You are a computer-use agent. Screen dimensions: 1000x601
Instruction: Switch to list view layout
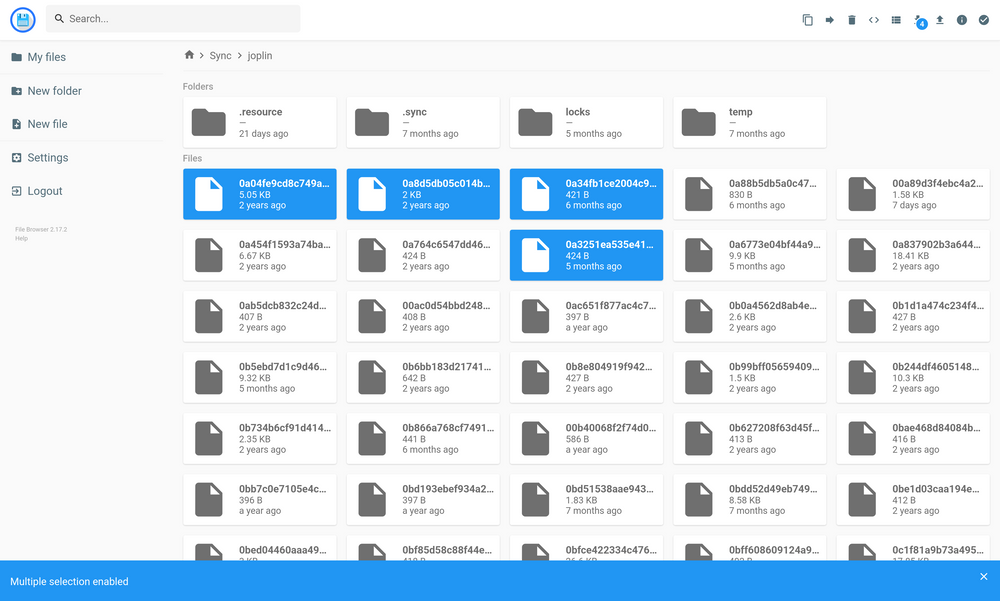(896, 19)
